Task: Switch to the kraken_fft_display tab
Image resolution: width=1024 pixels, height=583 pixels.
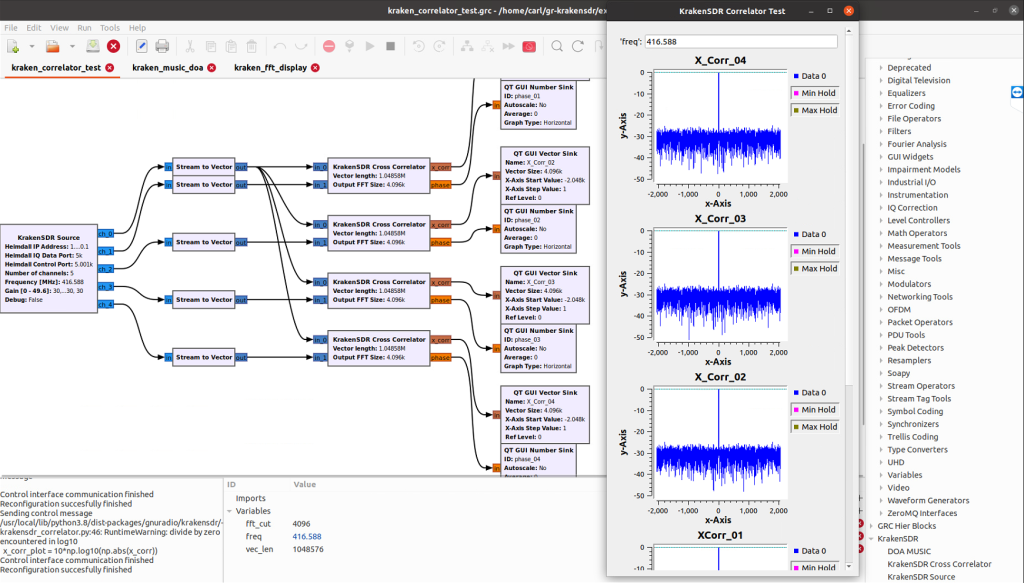Action: [270, 67]
